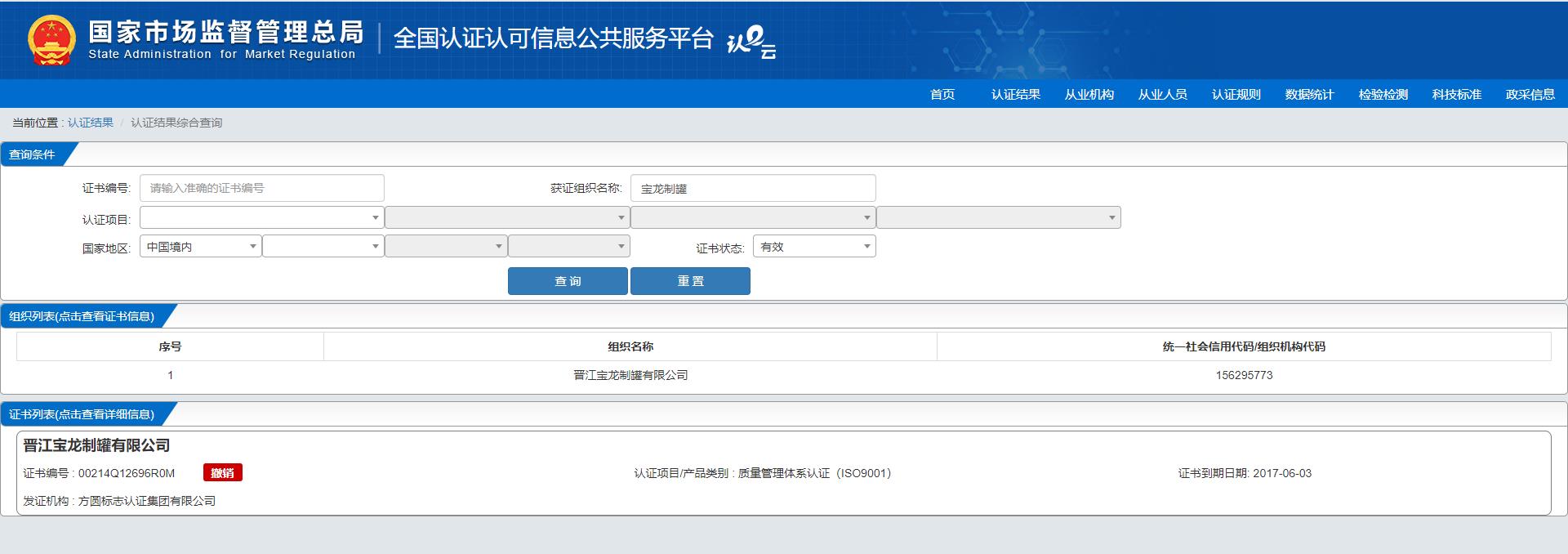
Task: Click the row number 1 cell
Action: 170,375
